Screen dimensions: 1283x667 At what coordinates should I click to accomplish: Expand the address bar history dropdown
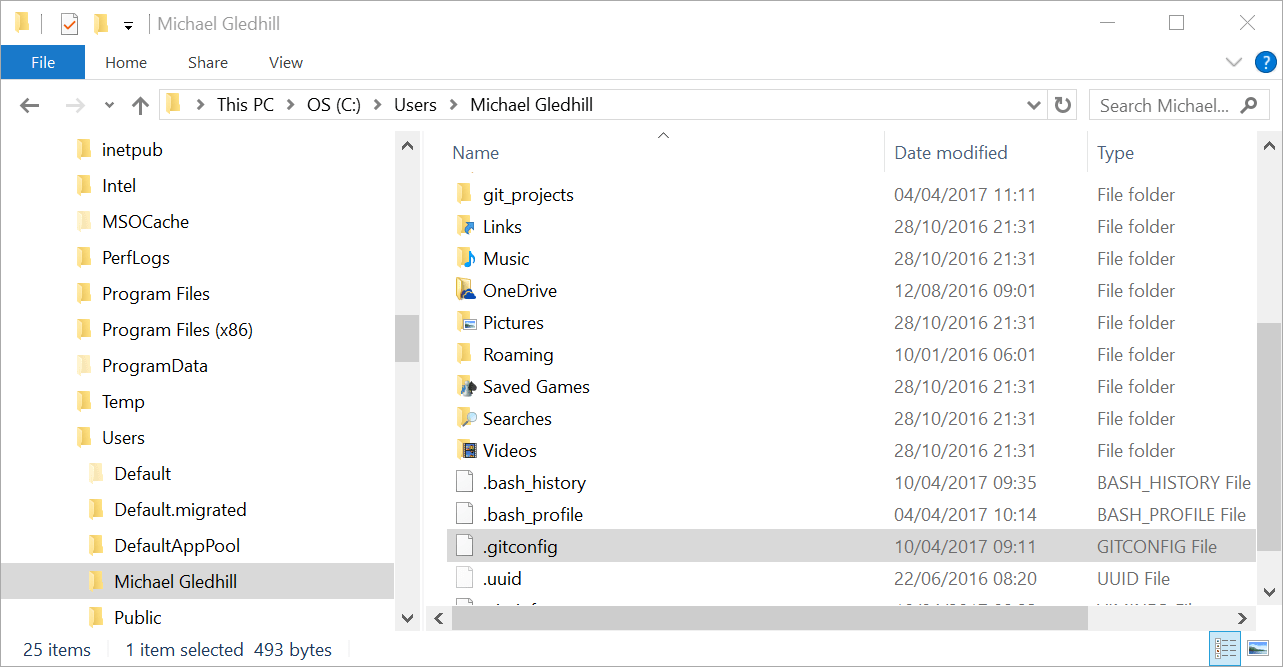(1033, 104)
